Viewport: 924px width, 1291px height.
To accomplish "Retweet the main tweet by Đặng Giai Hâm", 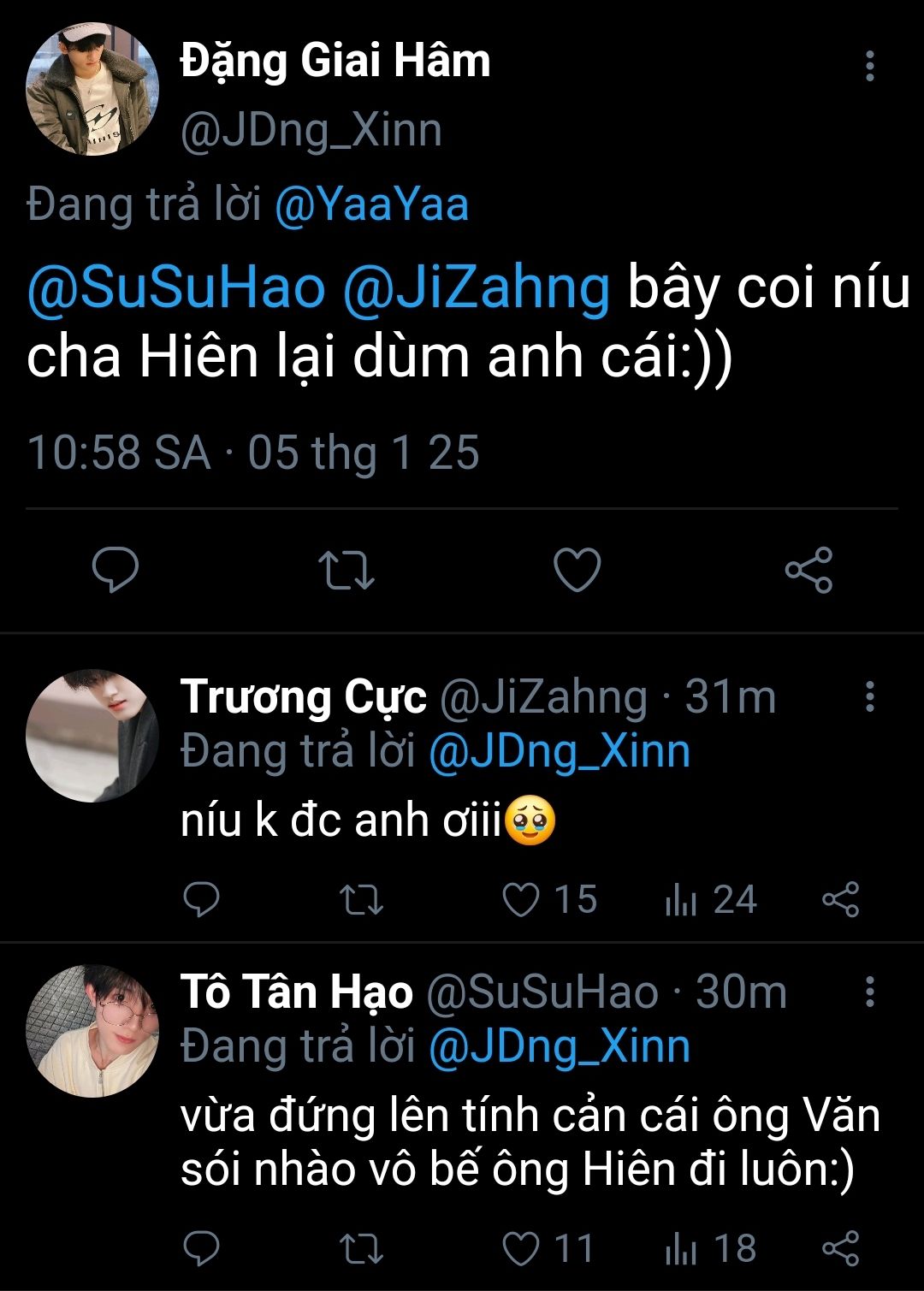I will tap(346, 570).
